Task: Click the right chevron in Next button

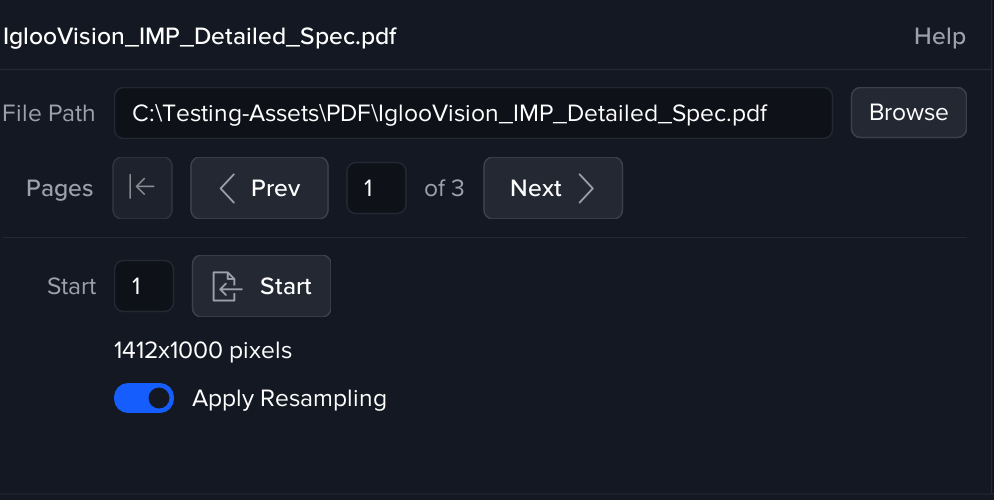Action: (x=587, y=188)
